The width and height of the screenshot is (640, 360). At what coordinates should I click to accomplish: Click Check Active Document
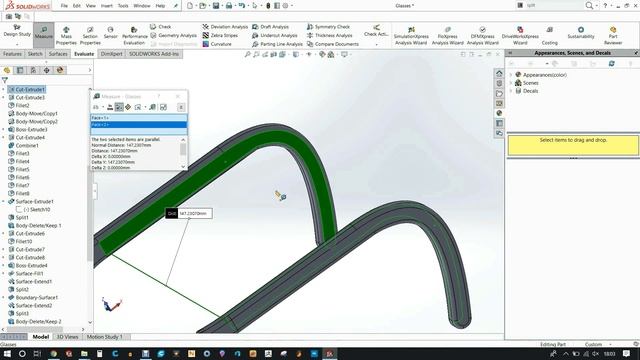pyautogui.click(x=376, y=30)
